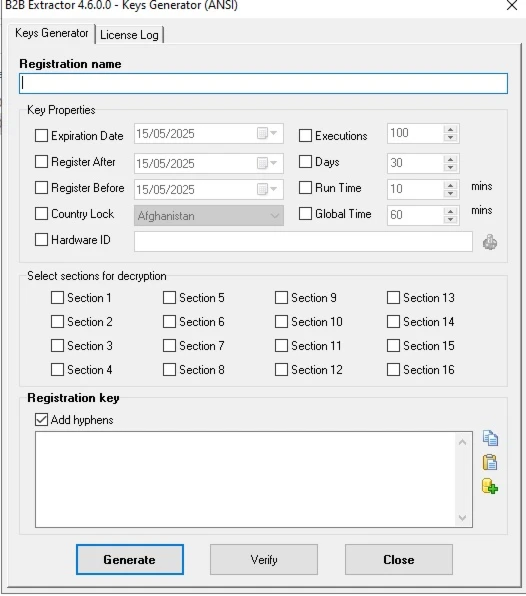Increase the Run Time minutes spinner
Image resolution: width=526 pixels, height=596 pixels.
(x=450, y=185)
